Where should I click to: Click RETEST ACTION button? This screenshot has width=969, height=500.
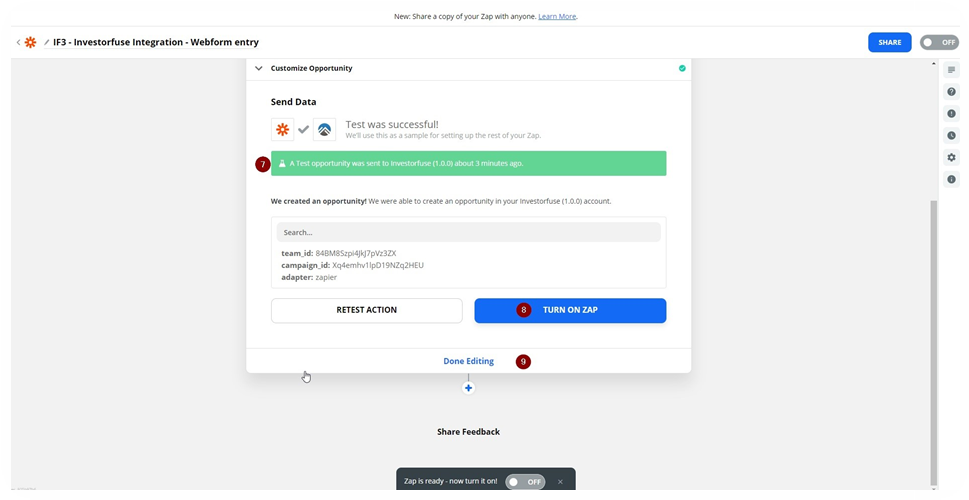[x=366, y=310]
